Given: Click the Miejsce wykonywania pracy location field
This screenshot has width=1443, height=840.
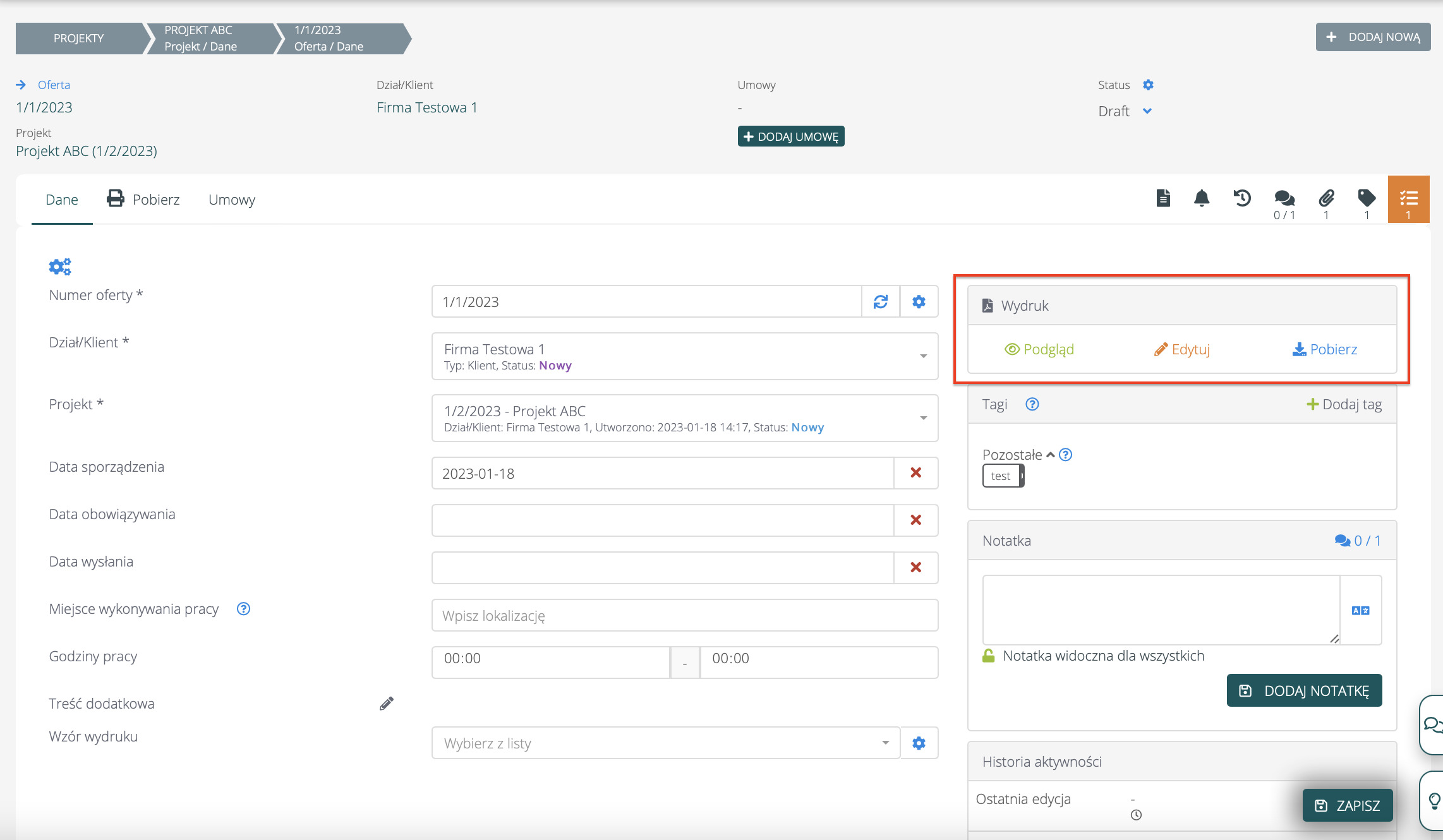Looking at the screenshot, I should [684, 616].
